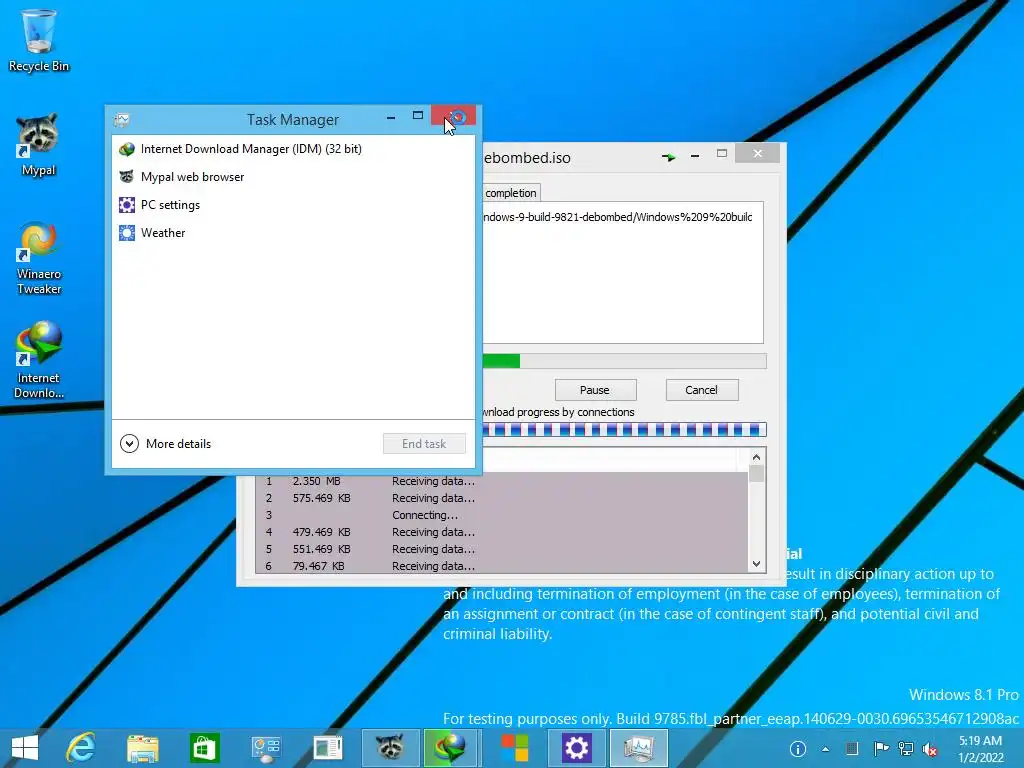Pause the IDM download
1024x768 pixels.
[595, 390]
